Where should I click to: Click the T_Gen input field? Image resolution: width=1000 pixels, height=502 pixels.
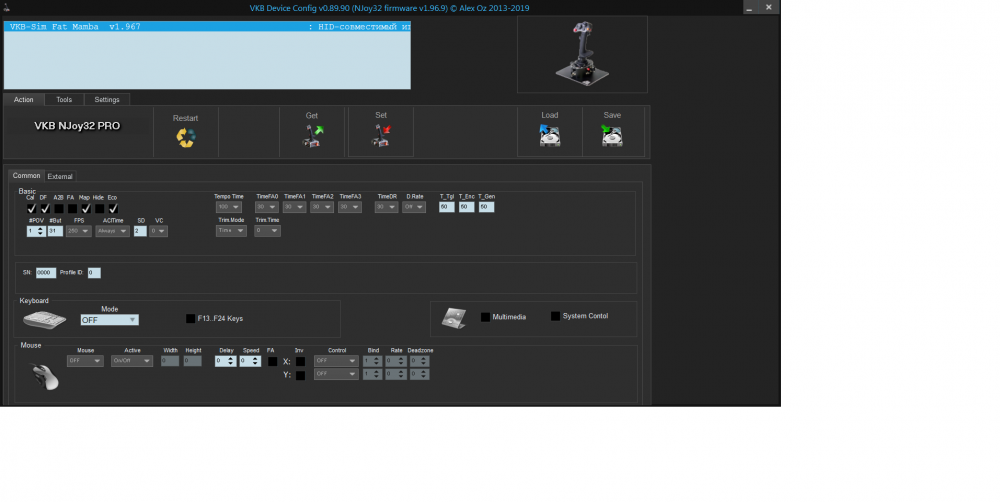[x=486, y=207]
